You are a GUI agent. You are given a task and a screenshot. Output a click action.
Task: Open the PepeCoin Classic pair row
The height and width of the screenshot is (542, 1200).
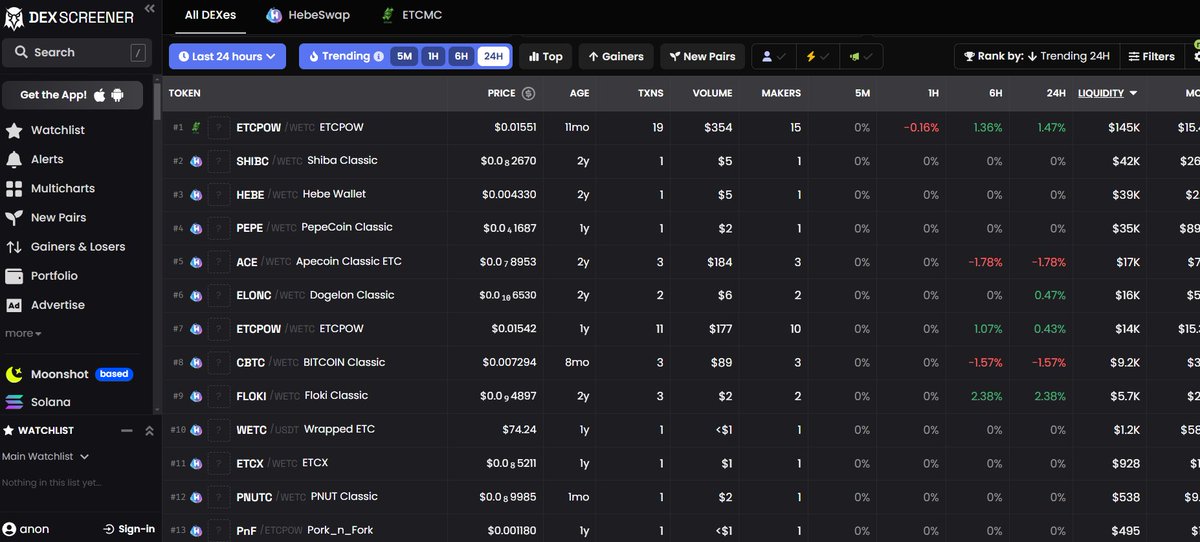[x=681, y=228]
